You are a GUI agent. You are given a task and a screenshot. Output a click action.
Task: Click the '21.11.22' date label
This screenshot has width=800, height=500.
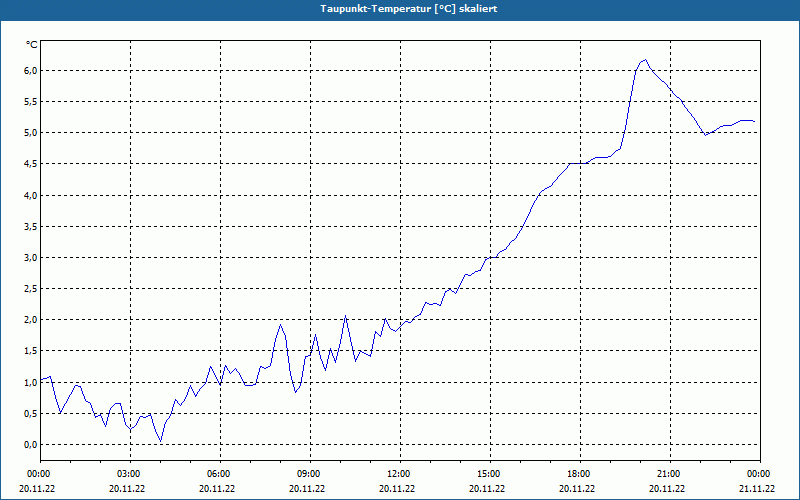point(757,489)
